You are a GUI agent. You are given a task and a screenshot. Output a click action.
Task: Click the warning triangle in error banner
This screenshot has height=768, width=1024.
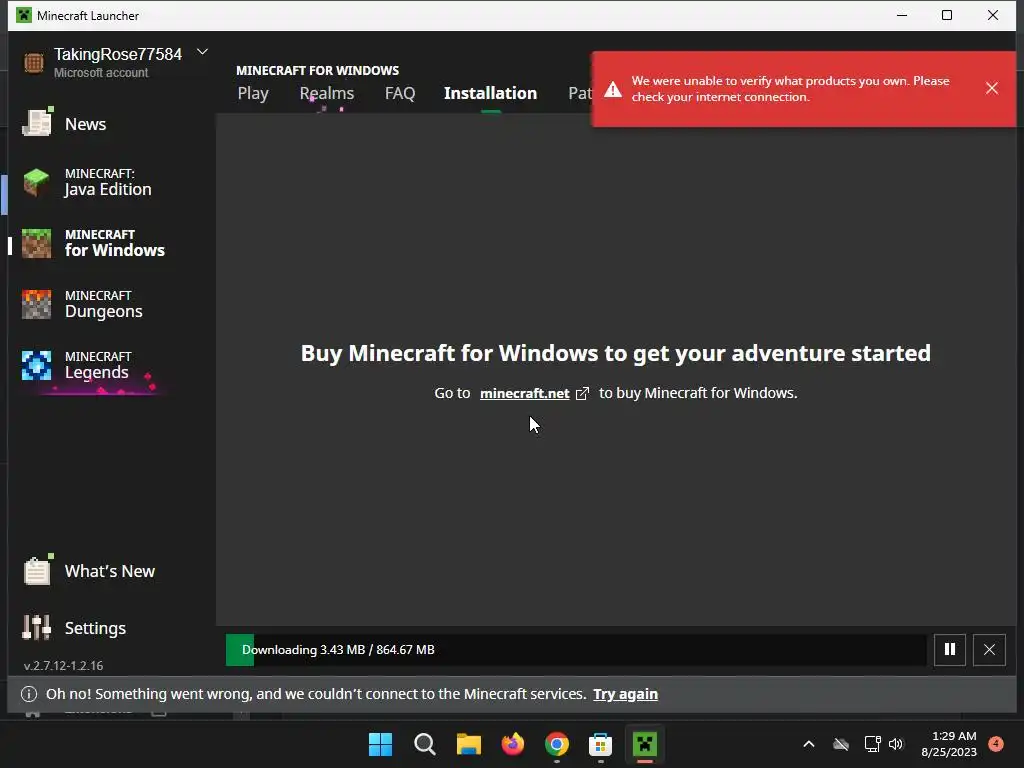point(613,89)
